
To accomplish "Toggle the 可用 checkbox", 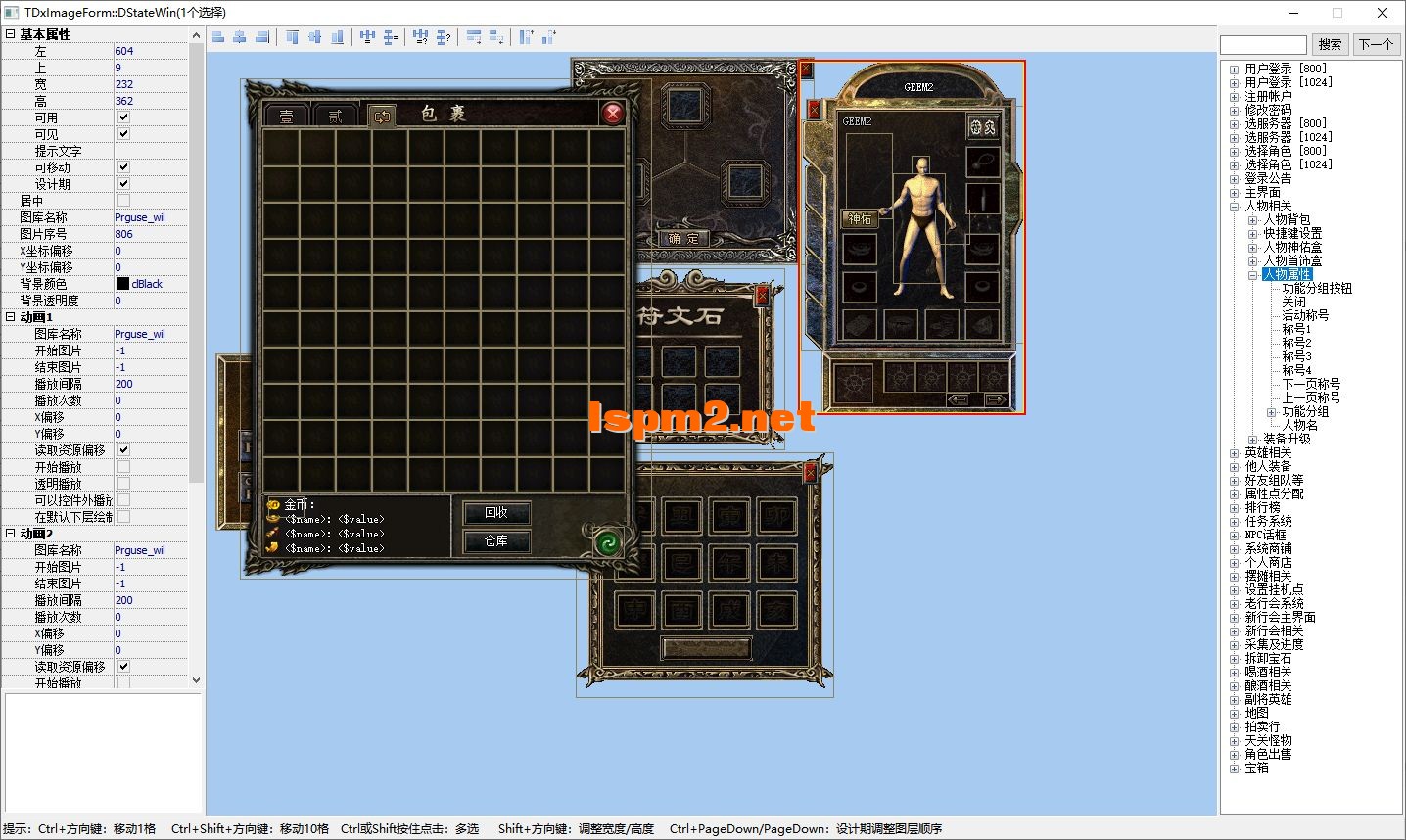I will (x=123, y=117).
